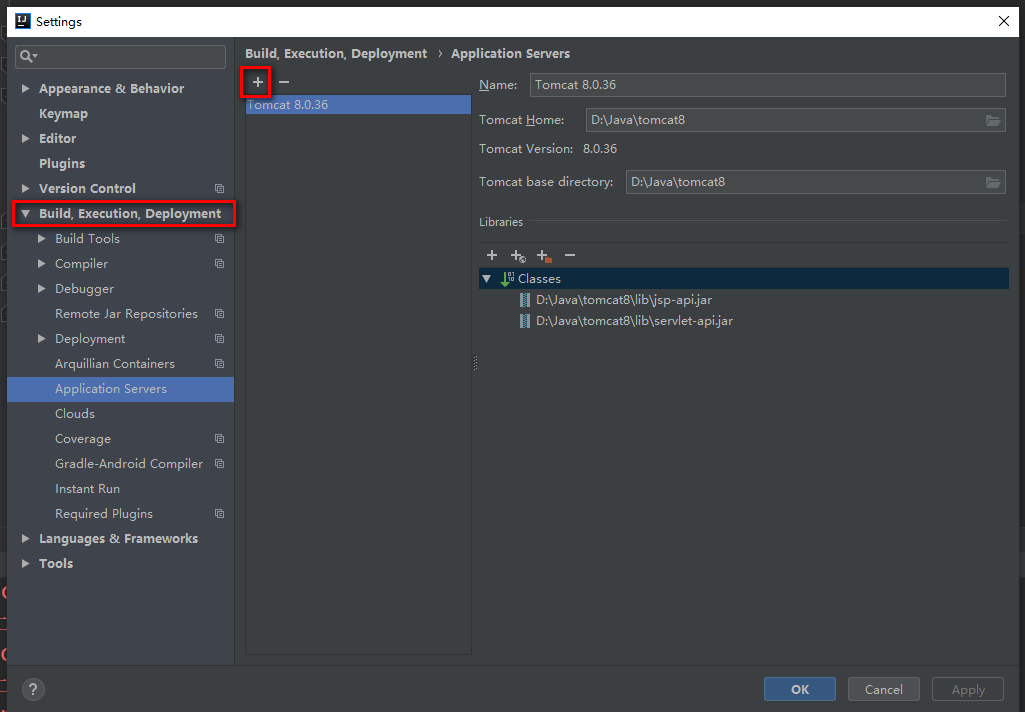Screen dimensions: 1025x712
Task: Click the attach-URL plus icon in Libraries
Action: [x=518, y=256]
